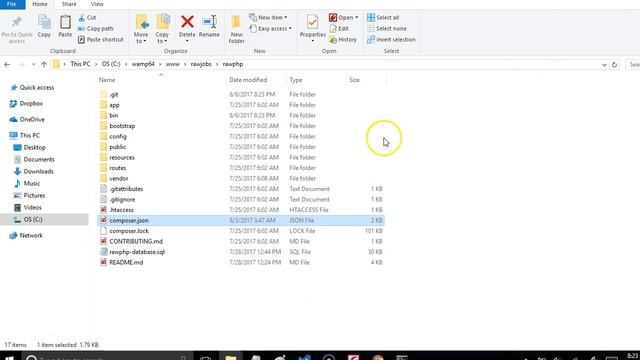640x360 pixels.
Task: Click the Open command in ribbon
Action: (344, 18)
